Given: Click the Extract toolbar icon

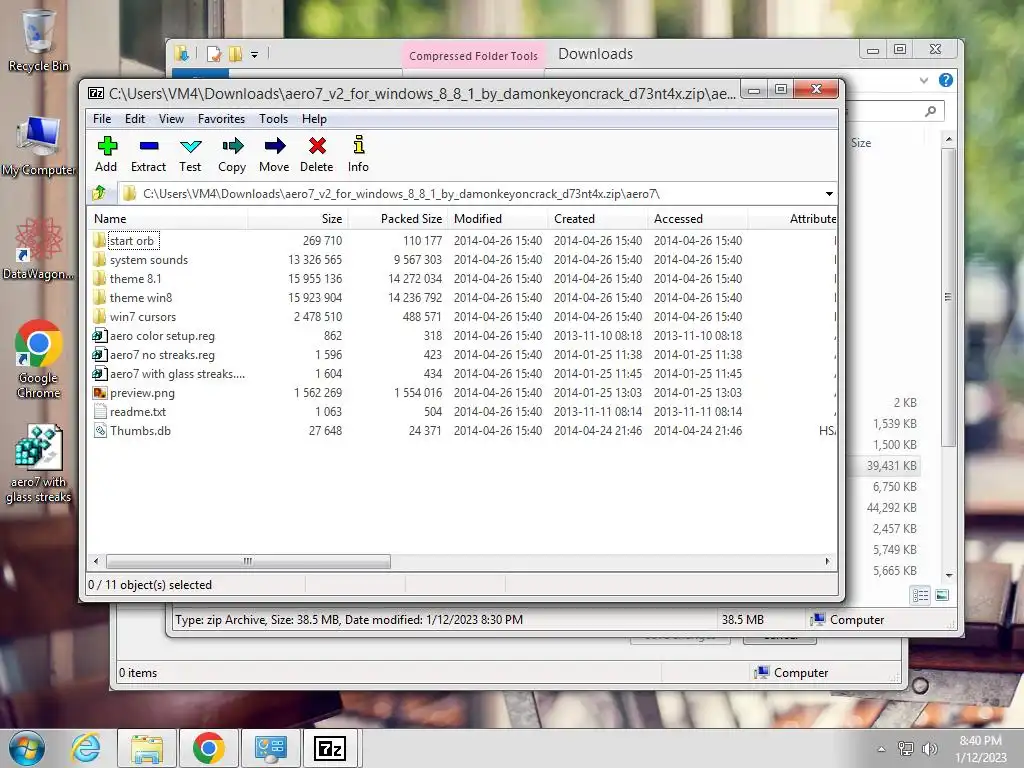Looking at the screenshot, I should [x=148, y=146].
